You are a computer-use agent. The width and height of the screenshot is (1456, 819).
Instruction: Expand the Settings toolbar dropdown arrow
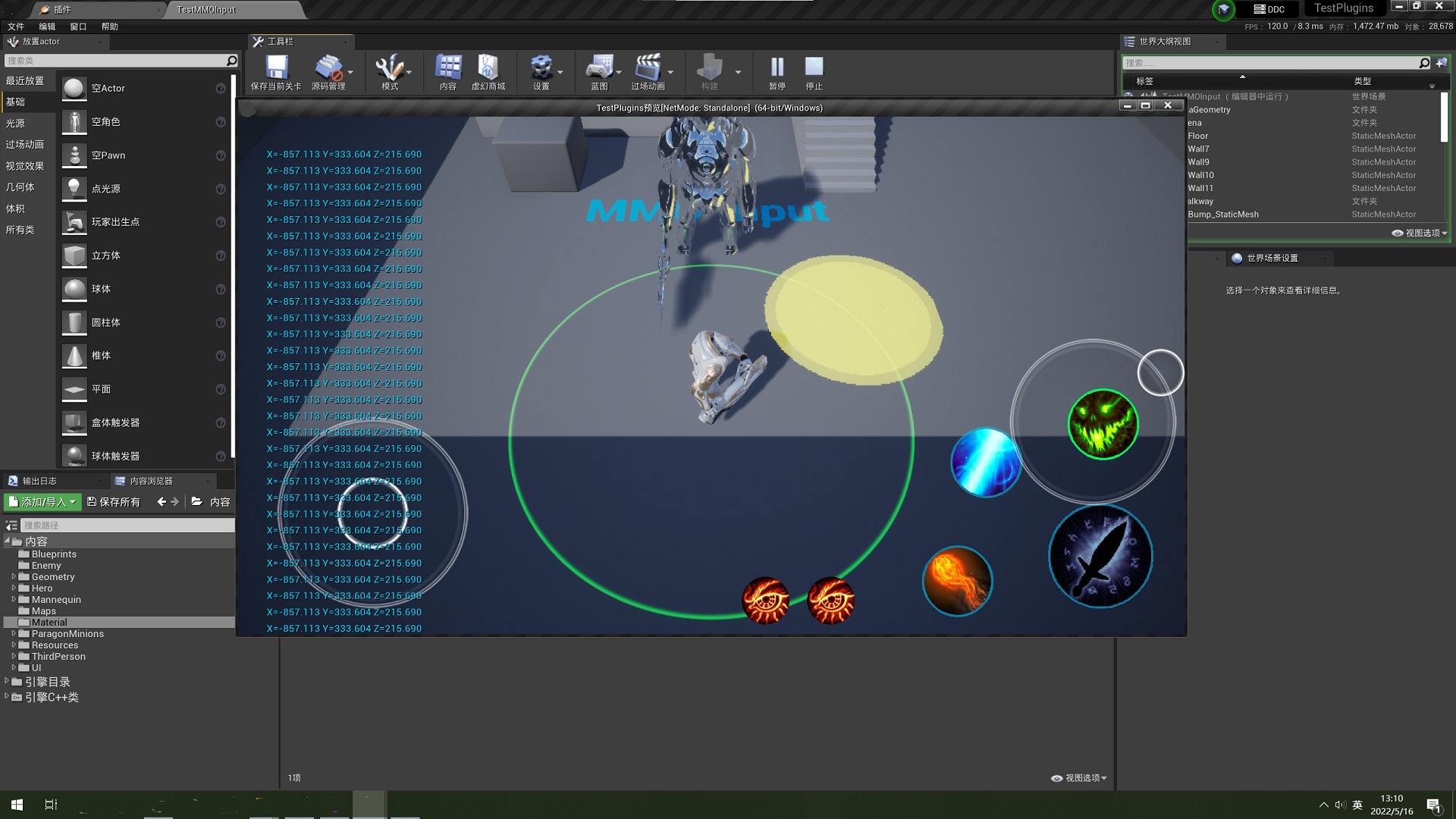[560, 73]
